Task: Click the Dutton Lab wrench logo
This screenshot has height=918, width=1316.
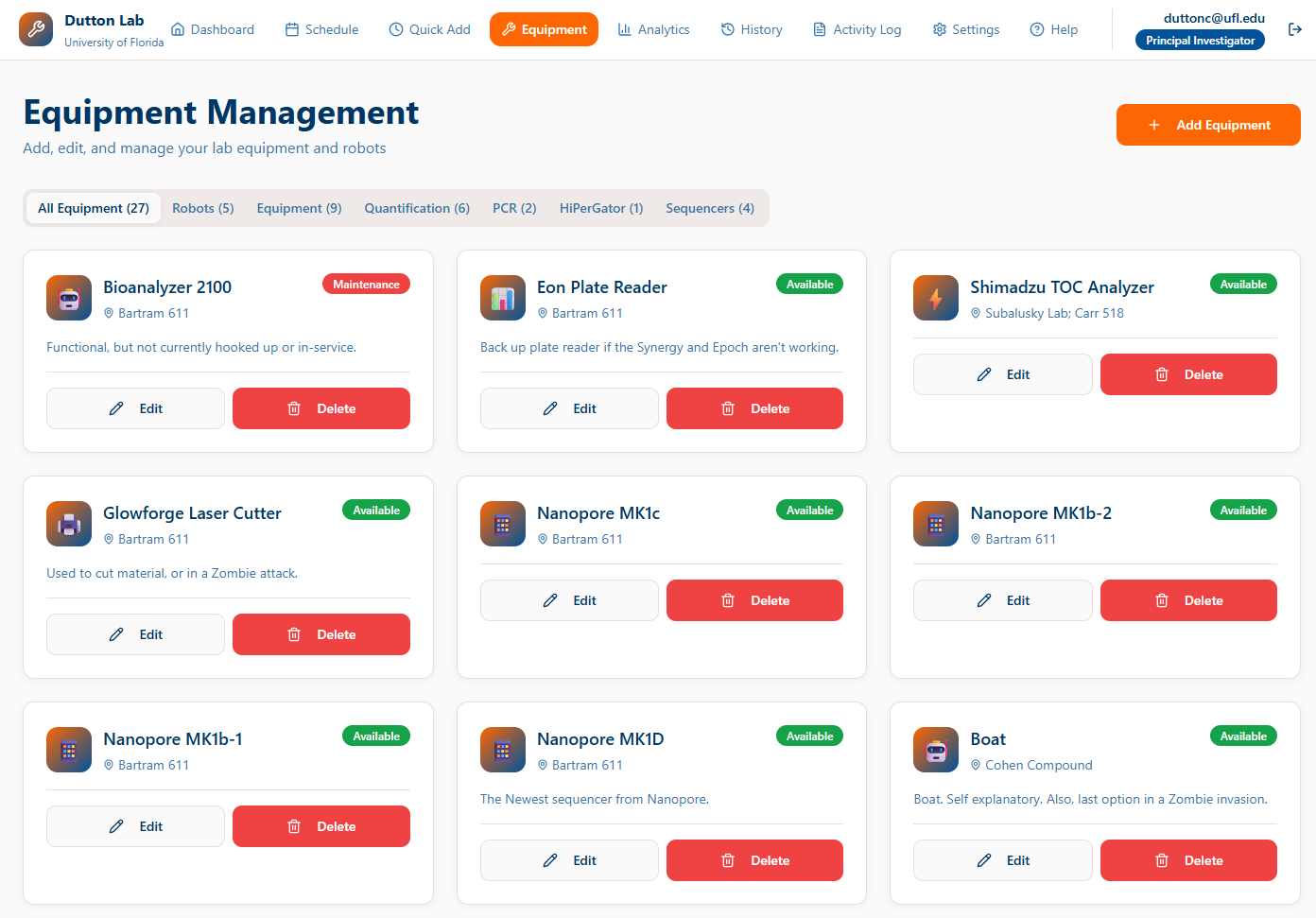Action: (x=36, y=29)
